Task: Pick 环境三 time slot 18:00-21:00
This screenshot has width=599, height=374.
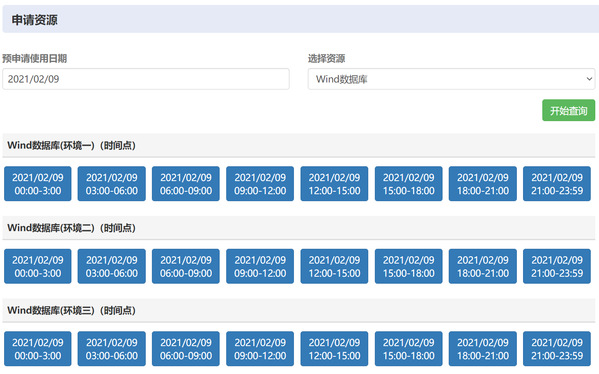Action: (482, 349)
